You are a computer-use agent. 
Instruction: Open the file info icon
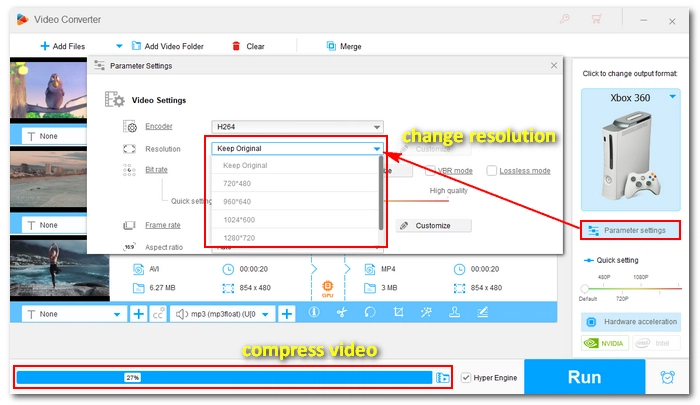click(x=314, y=312)
